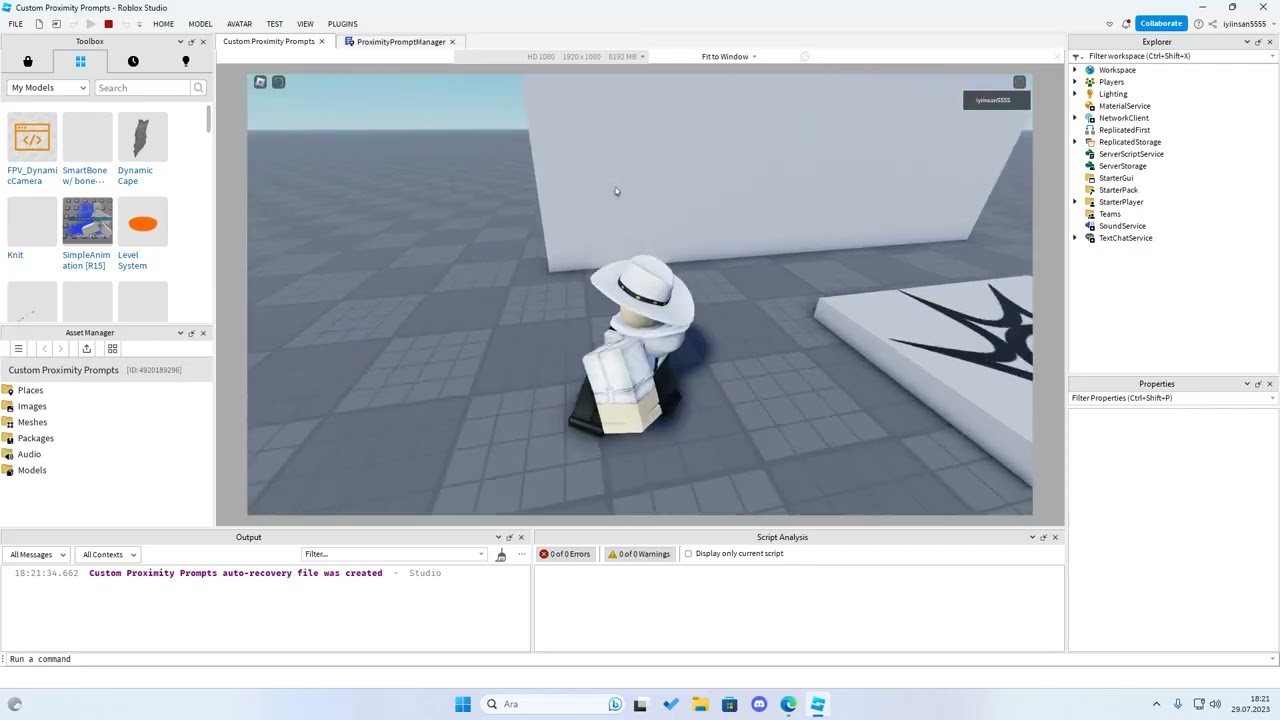Click iyiinsan5555 account name dropdown
The width and height of the screenshot is (1280, 720).
(x=1248, y=24)
